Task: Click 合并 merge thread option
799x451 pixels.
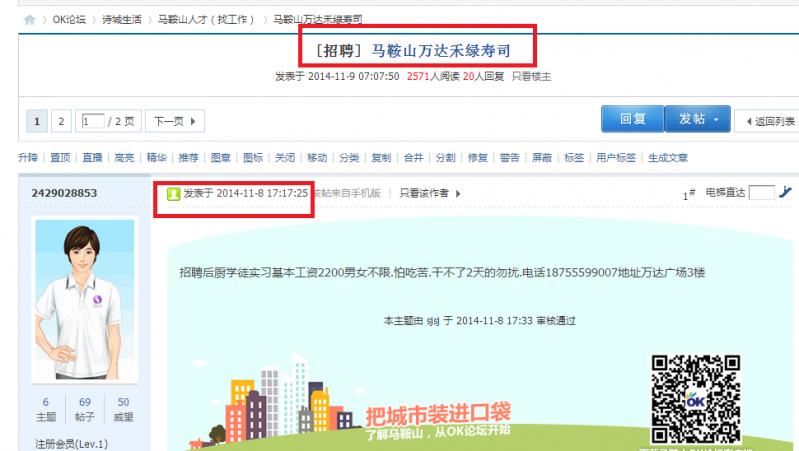Action: click(413, 158)
